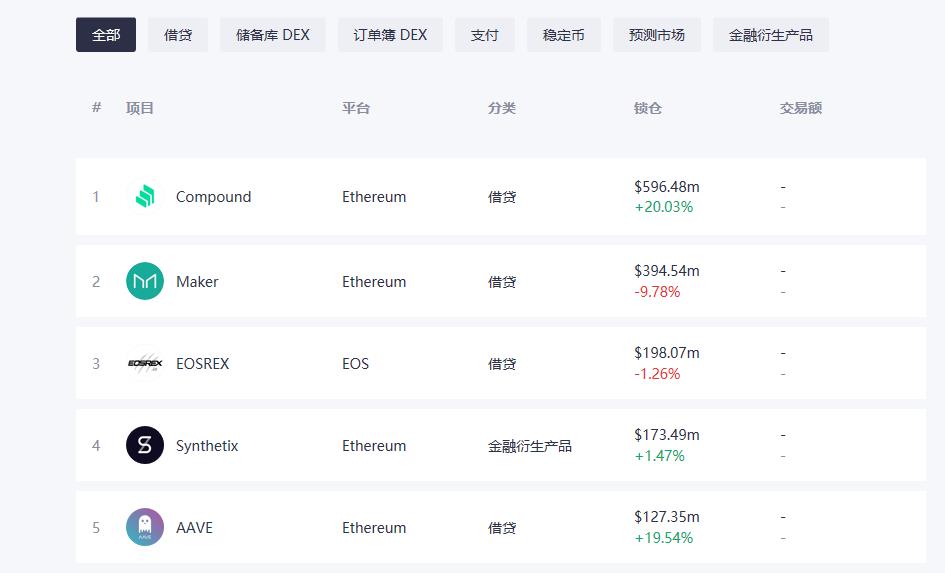
Task: Sort by the 交易额 column header
Action: point(800,108)
